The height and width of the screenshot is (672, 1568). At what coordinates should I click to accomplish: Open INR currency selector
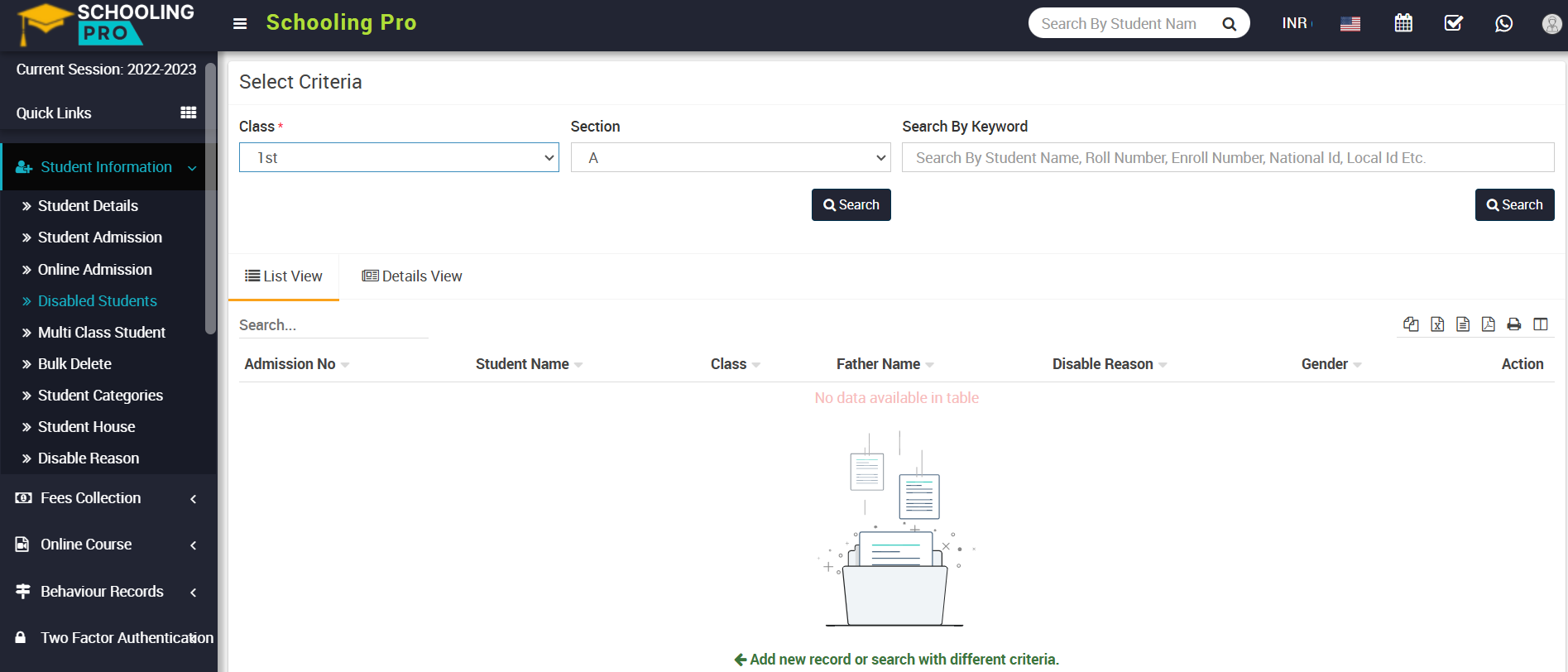pos(1297,23)
